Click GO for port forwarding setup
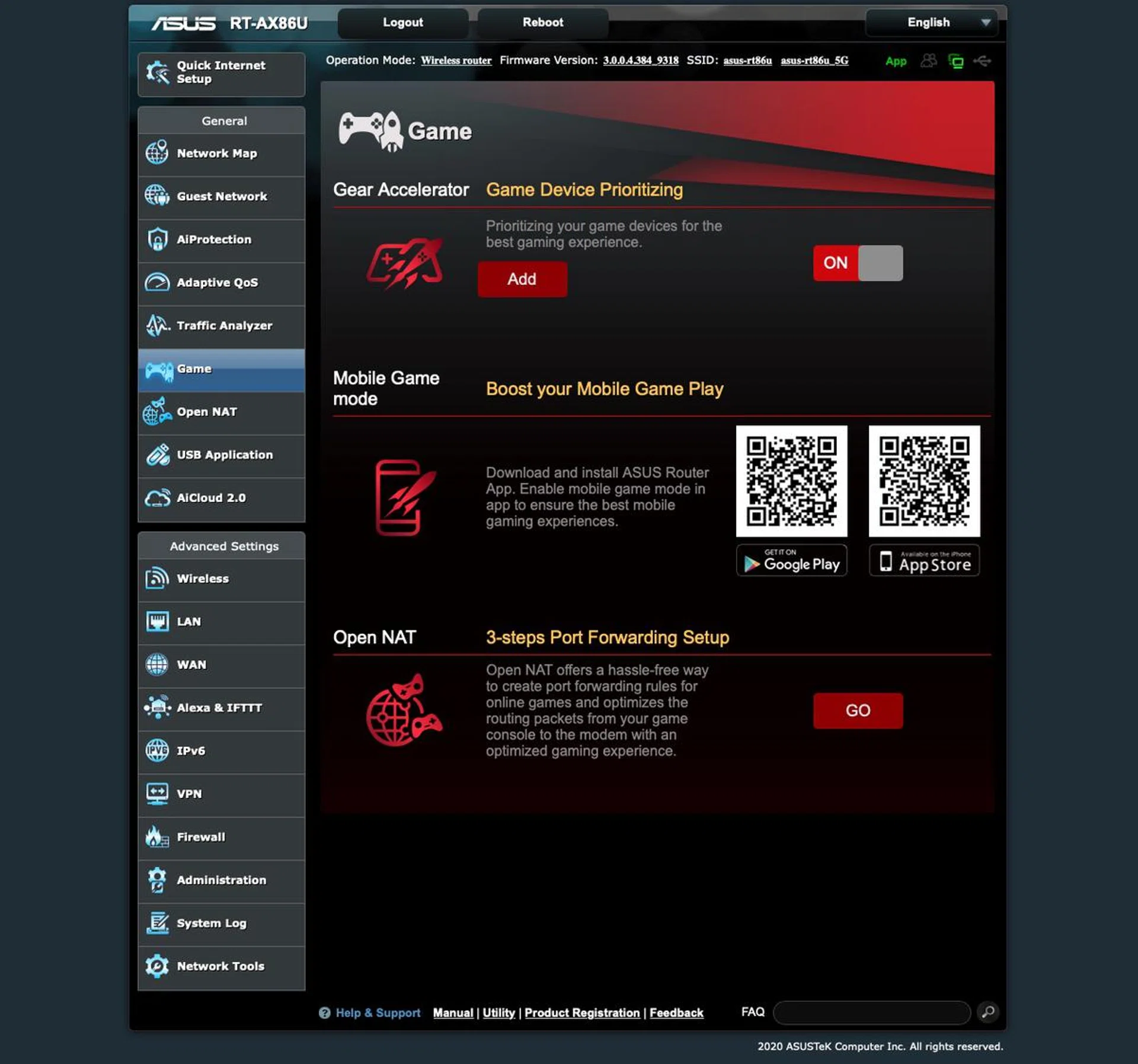 tap(858, 710)
